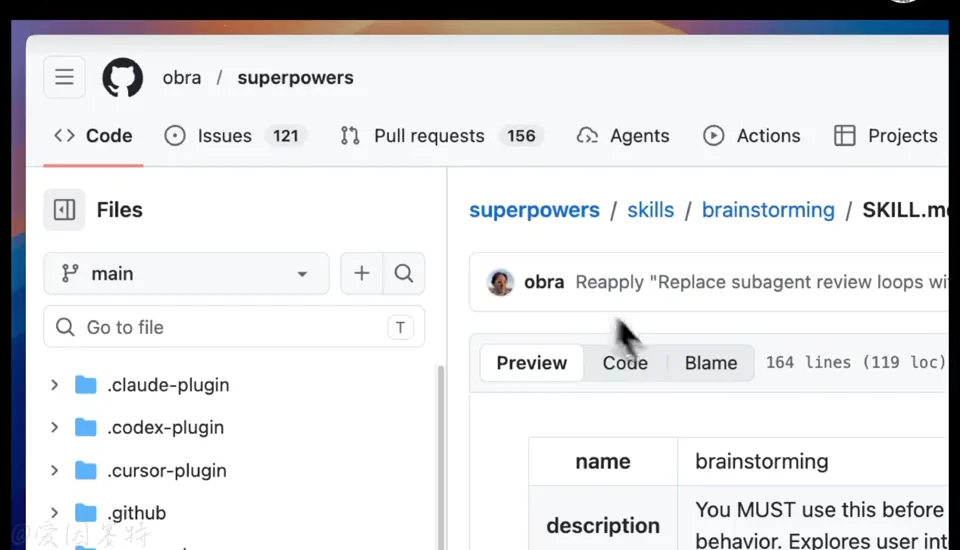Switch to the Code view of file

(x=625, y=363)
